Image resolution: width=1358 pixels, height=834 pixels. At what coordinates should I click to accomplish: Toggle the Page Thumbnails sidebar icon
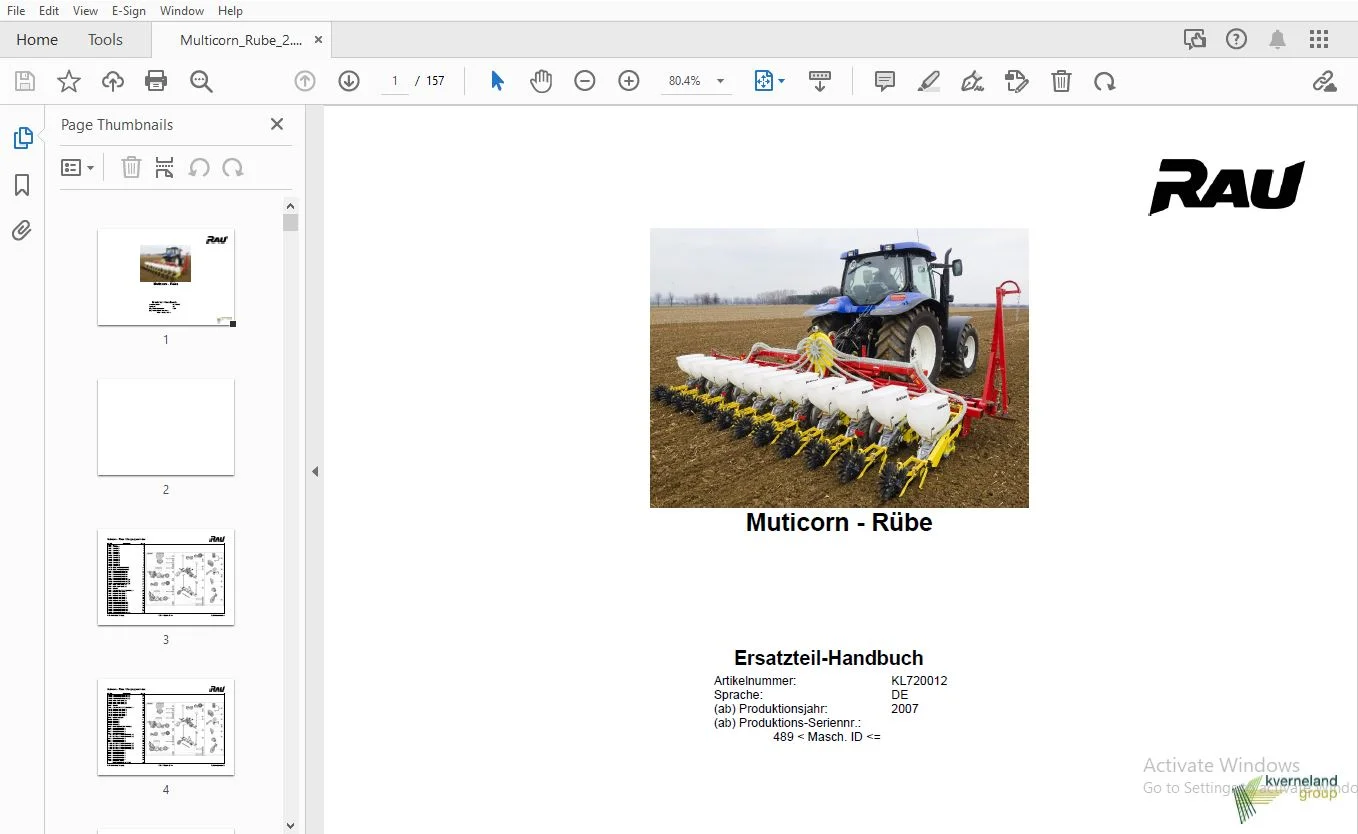pyautogui.click(x=23, y=138)
